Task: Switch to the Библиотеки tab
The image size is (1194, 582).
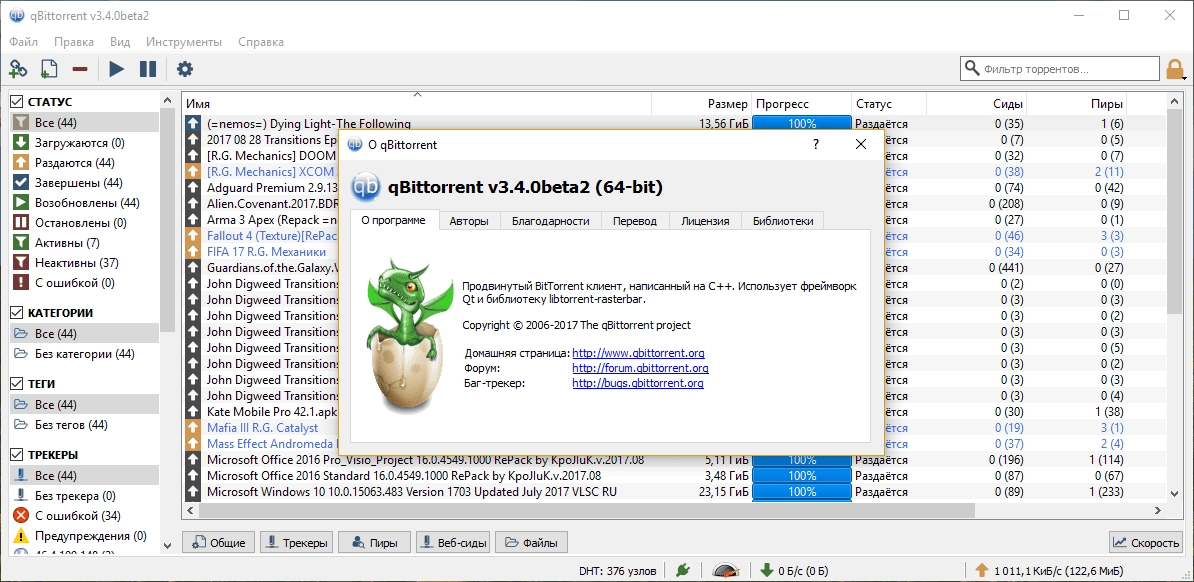Action: [x=782, y=221]
